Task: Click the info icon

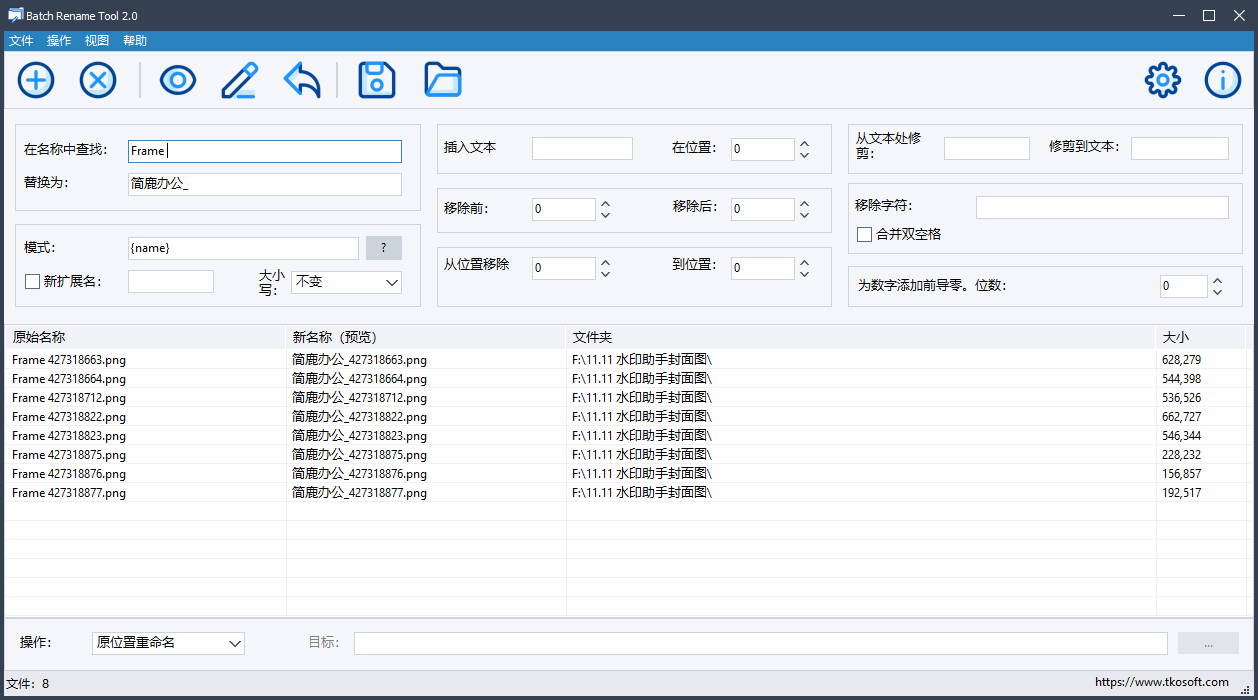Action: pyautogui.click(x=1223, y=80)
